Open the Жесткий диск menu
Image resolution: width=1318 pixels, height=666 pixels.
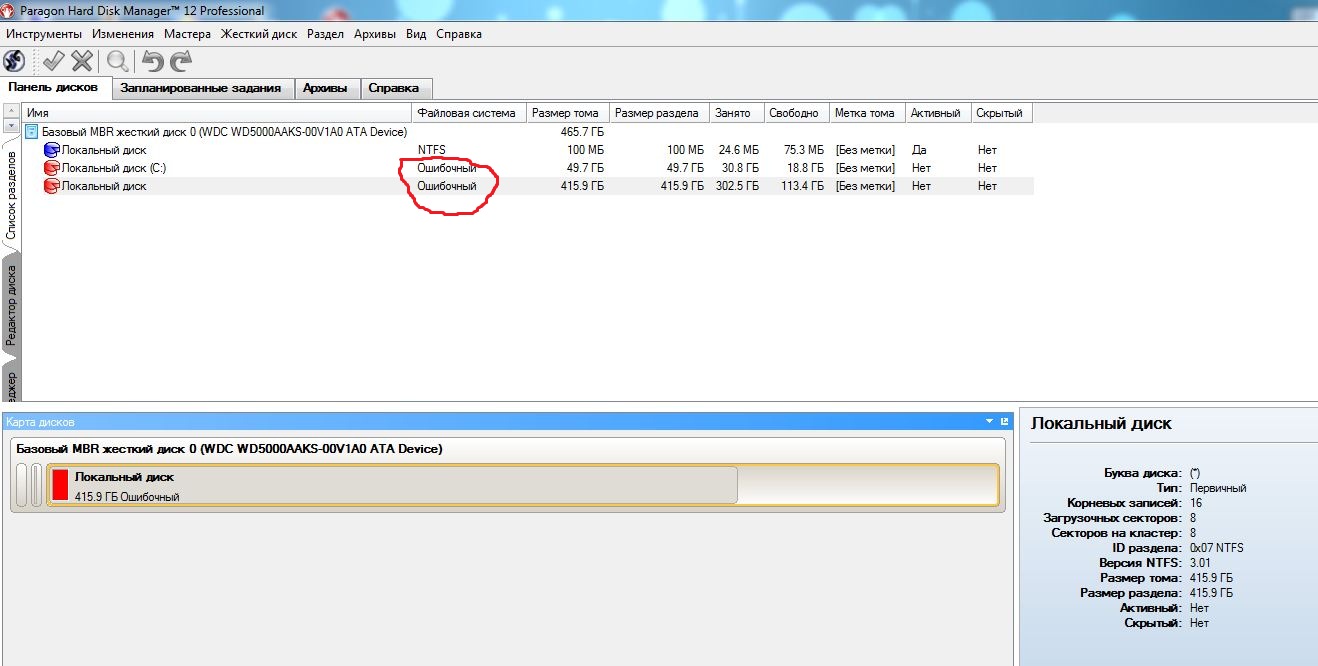click(x=259, y=34)
